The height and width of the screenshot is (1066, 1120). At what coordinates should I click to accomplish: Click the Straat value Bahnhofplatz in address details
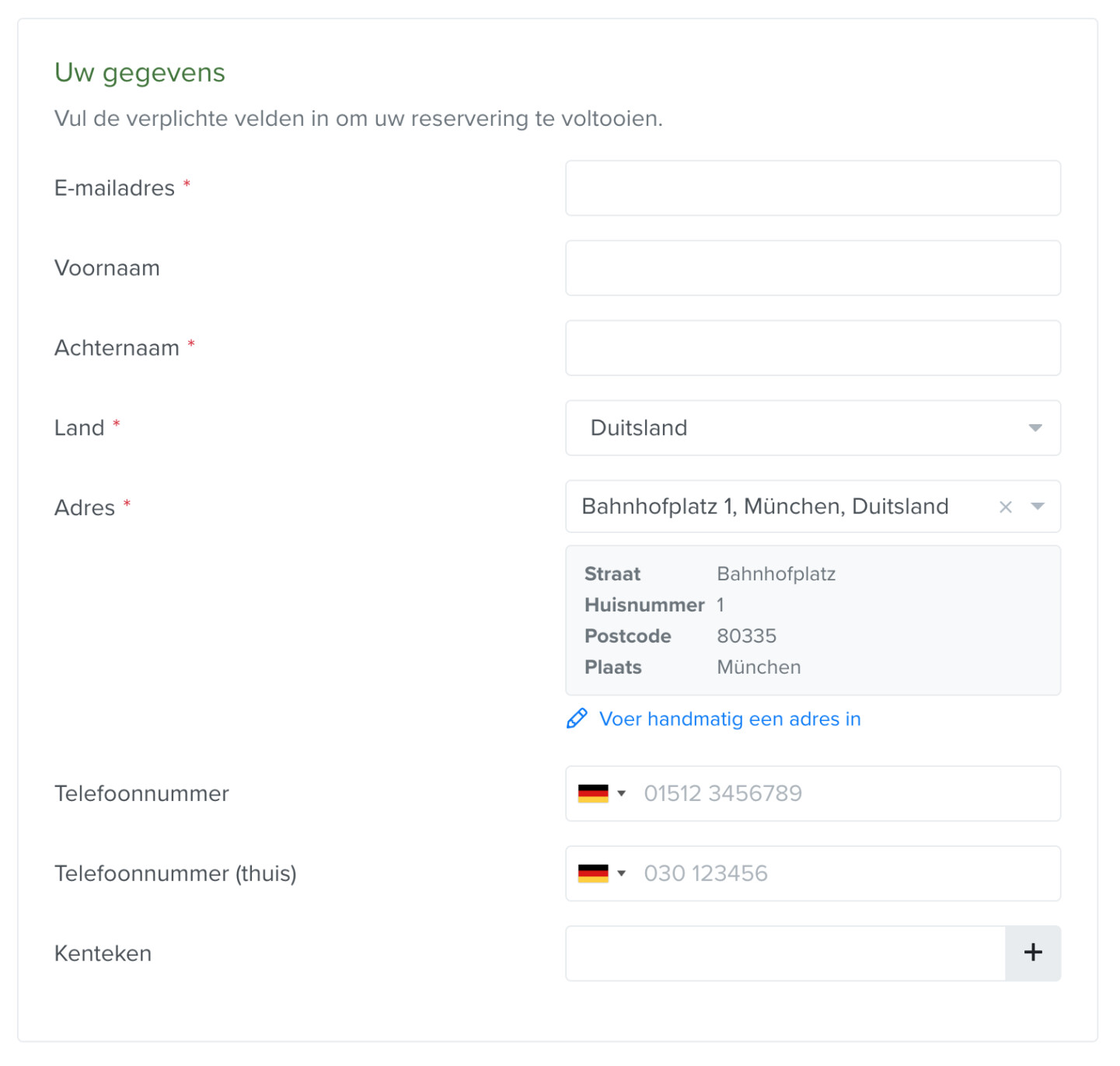776,574
